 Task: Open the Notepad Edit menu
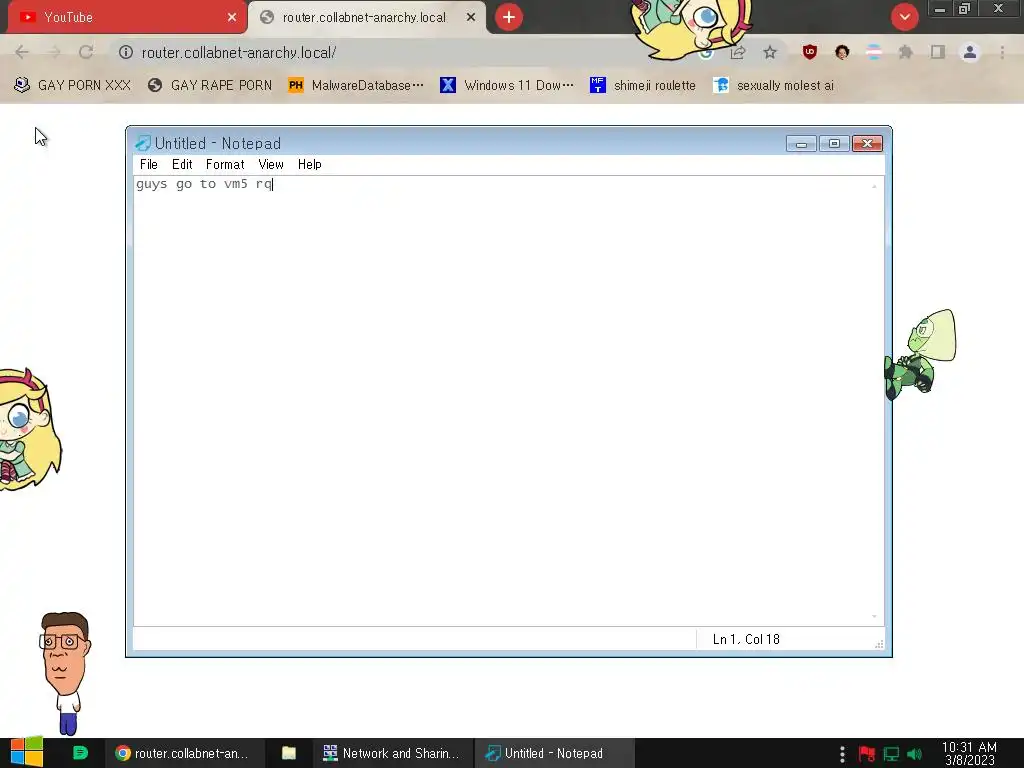(x=182, y=165)
